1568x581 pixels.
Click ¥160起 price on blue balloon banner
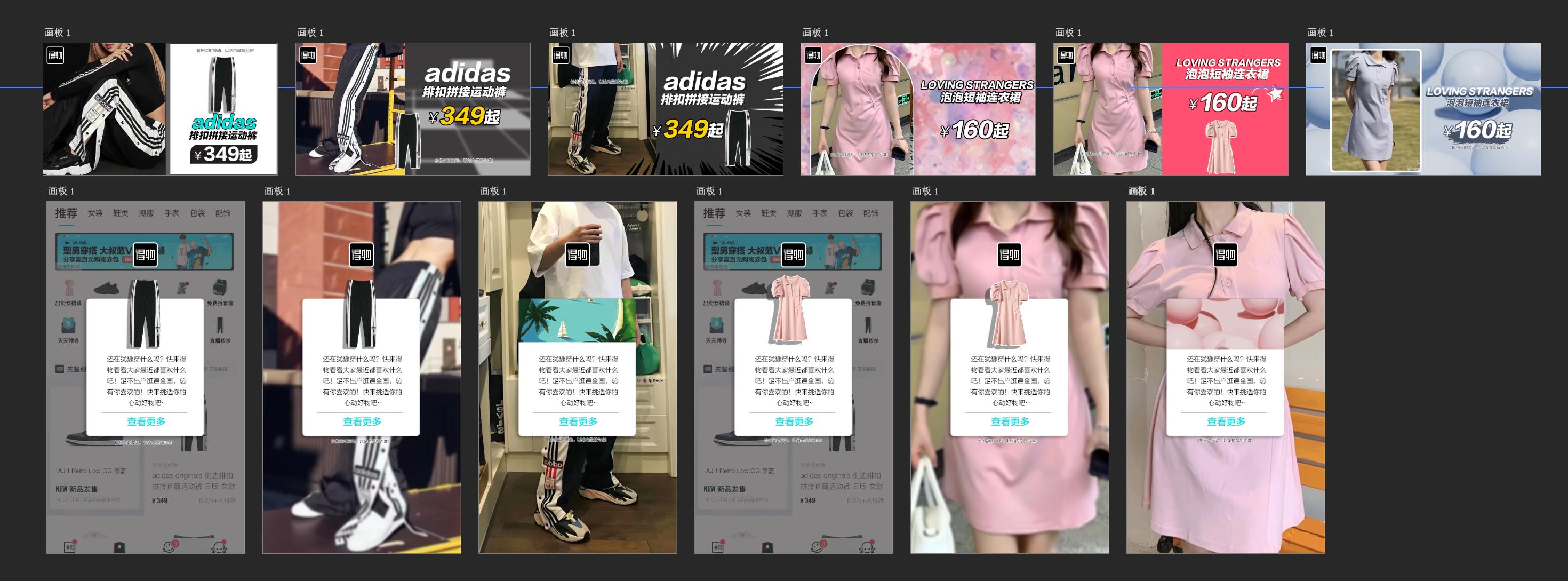pyautogui.click(x=1477, y=130)
